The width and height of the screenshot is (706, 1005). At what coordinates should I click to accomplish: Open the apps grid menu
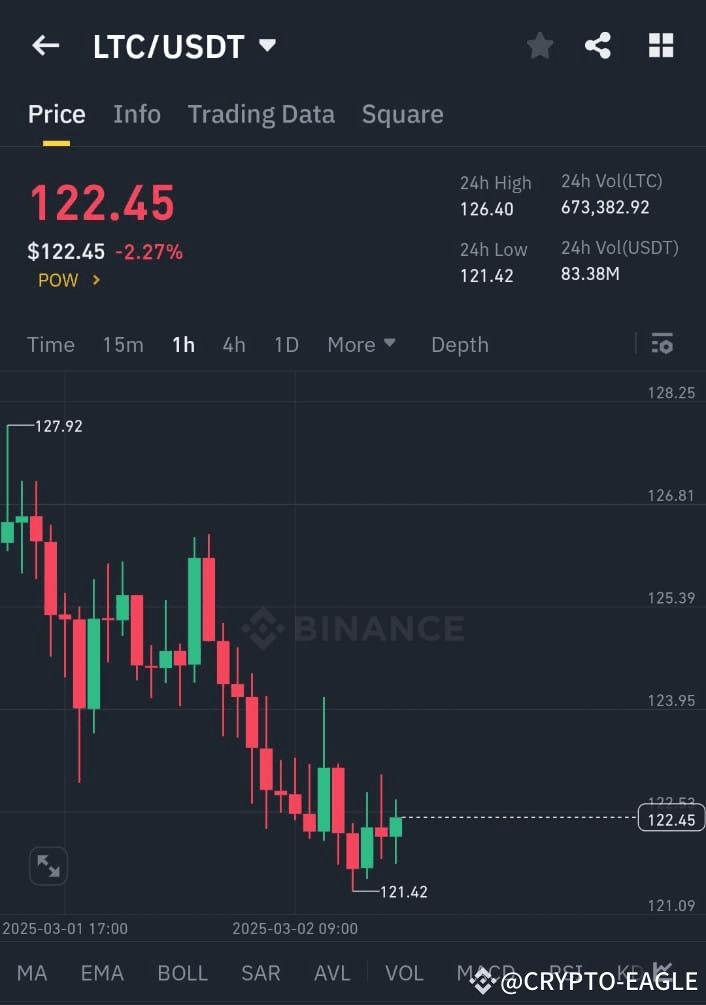coord(661,45)
